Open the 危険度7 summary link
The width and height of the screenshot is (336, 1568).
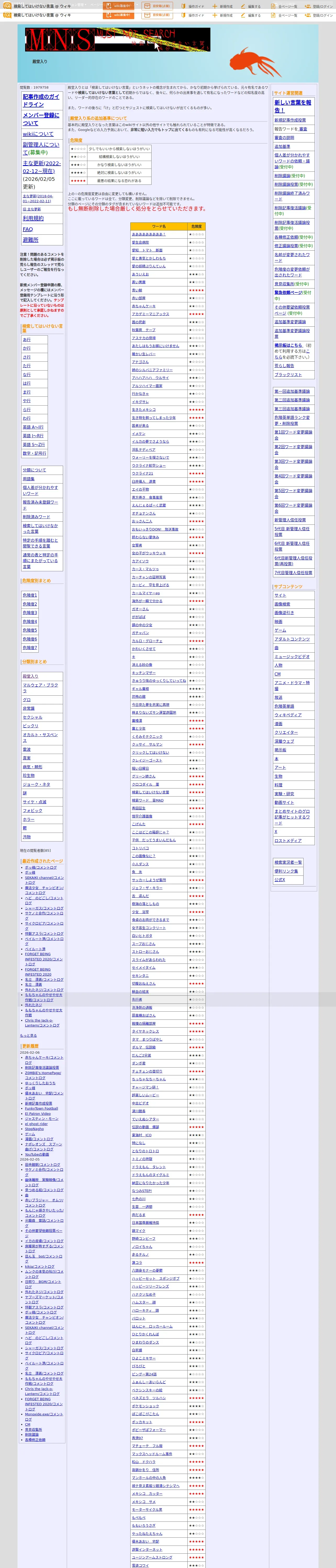pyautogui.click(x=30, y=648)
